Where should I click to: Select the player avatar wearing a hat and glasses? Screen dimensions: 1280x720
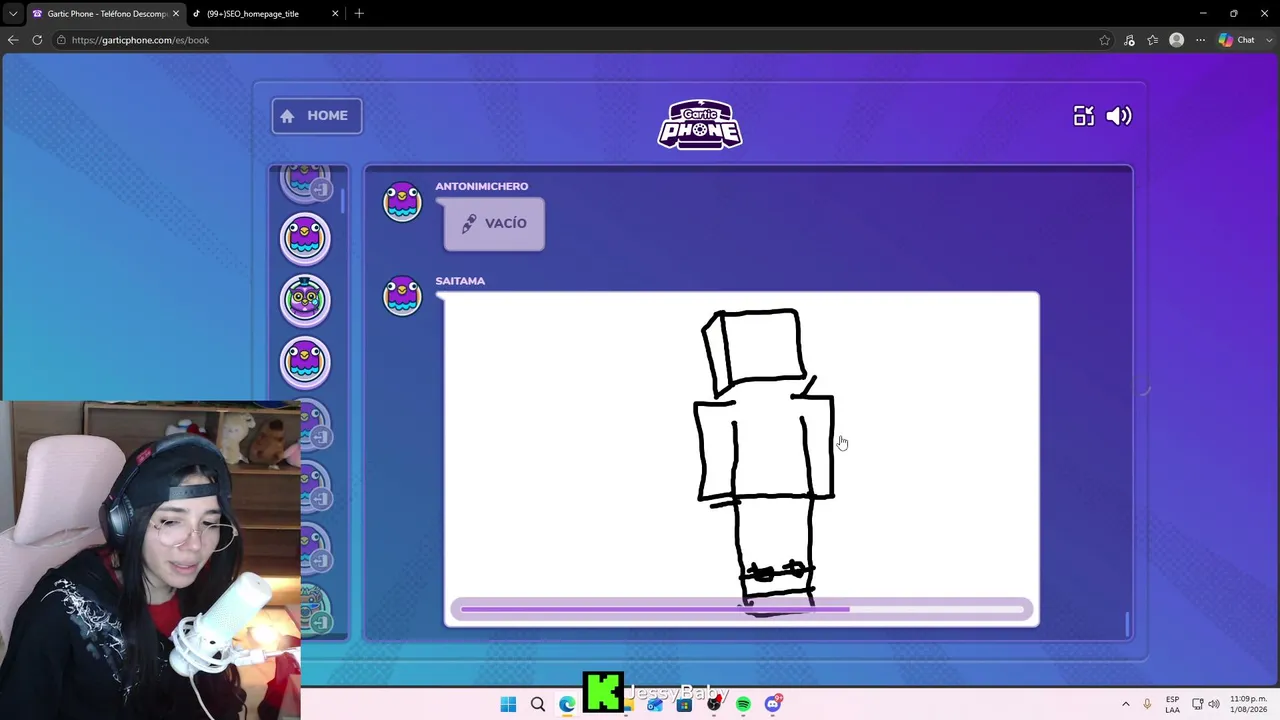point(305,300)
